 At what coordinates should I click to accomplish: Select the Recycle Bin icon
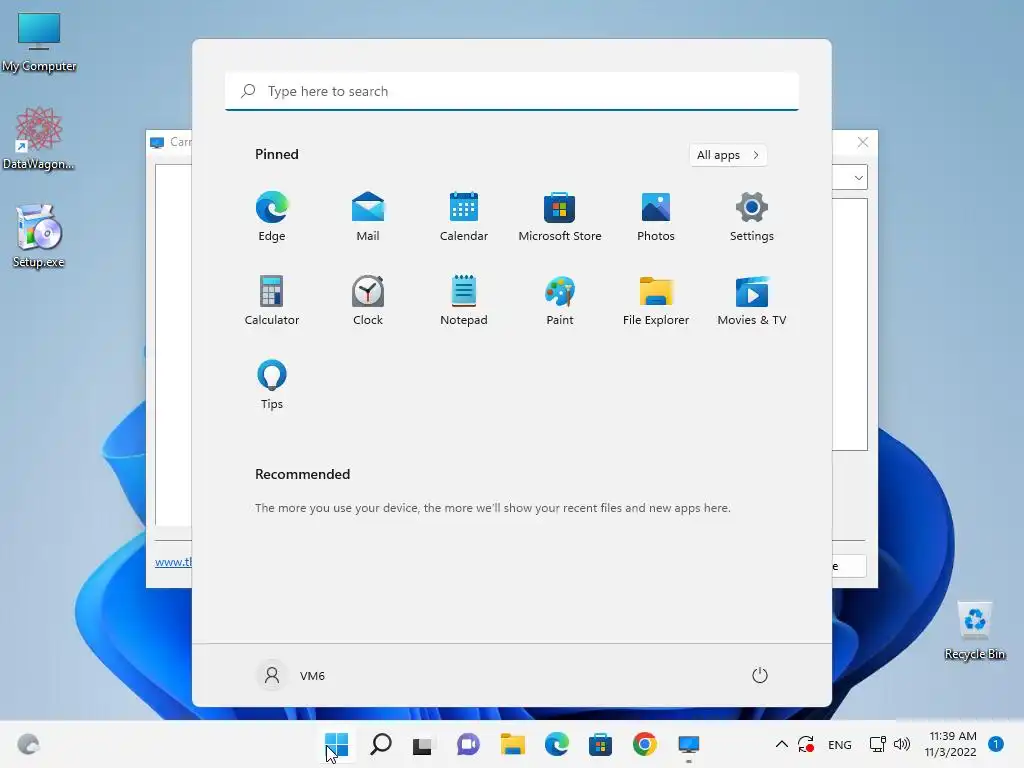tap(974, 631)
